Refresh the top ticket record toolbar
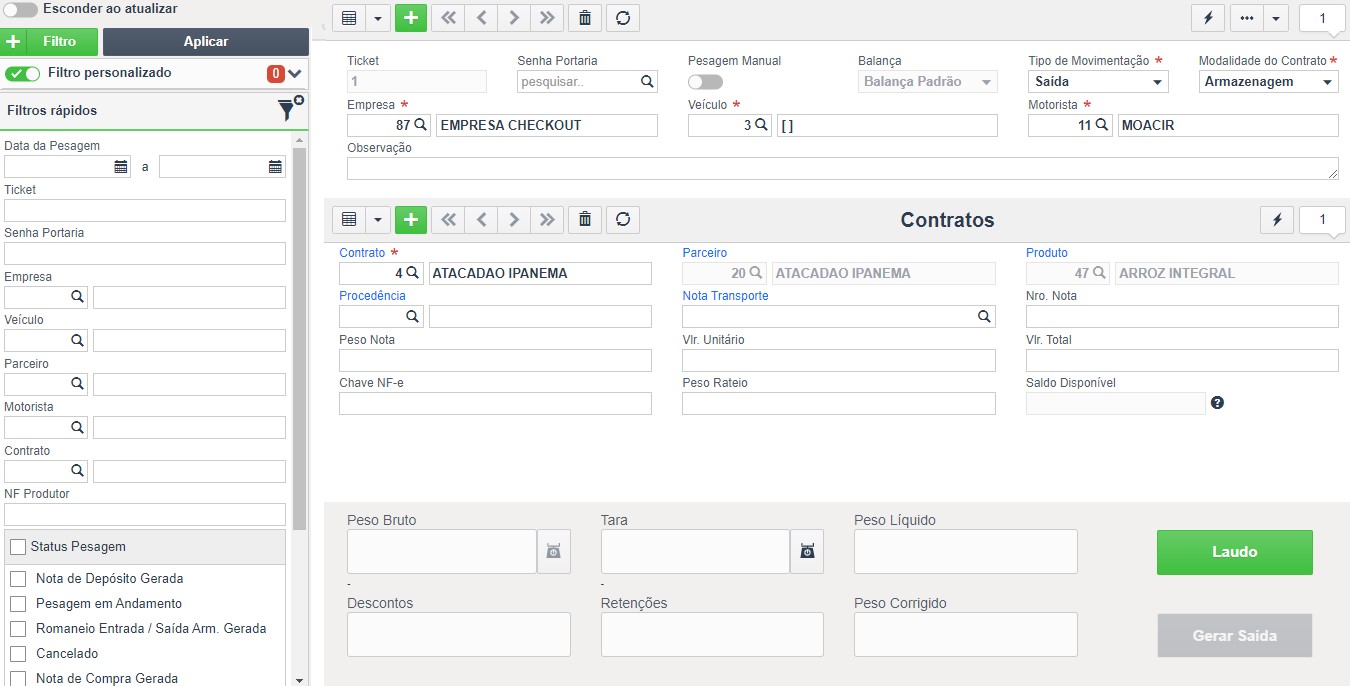This screenshot has width=1350, height=686. (623, 18)
